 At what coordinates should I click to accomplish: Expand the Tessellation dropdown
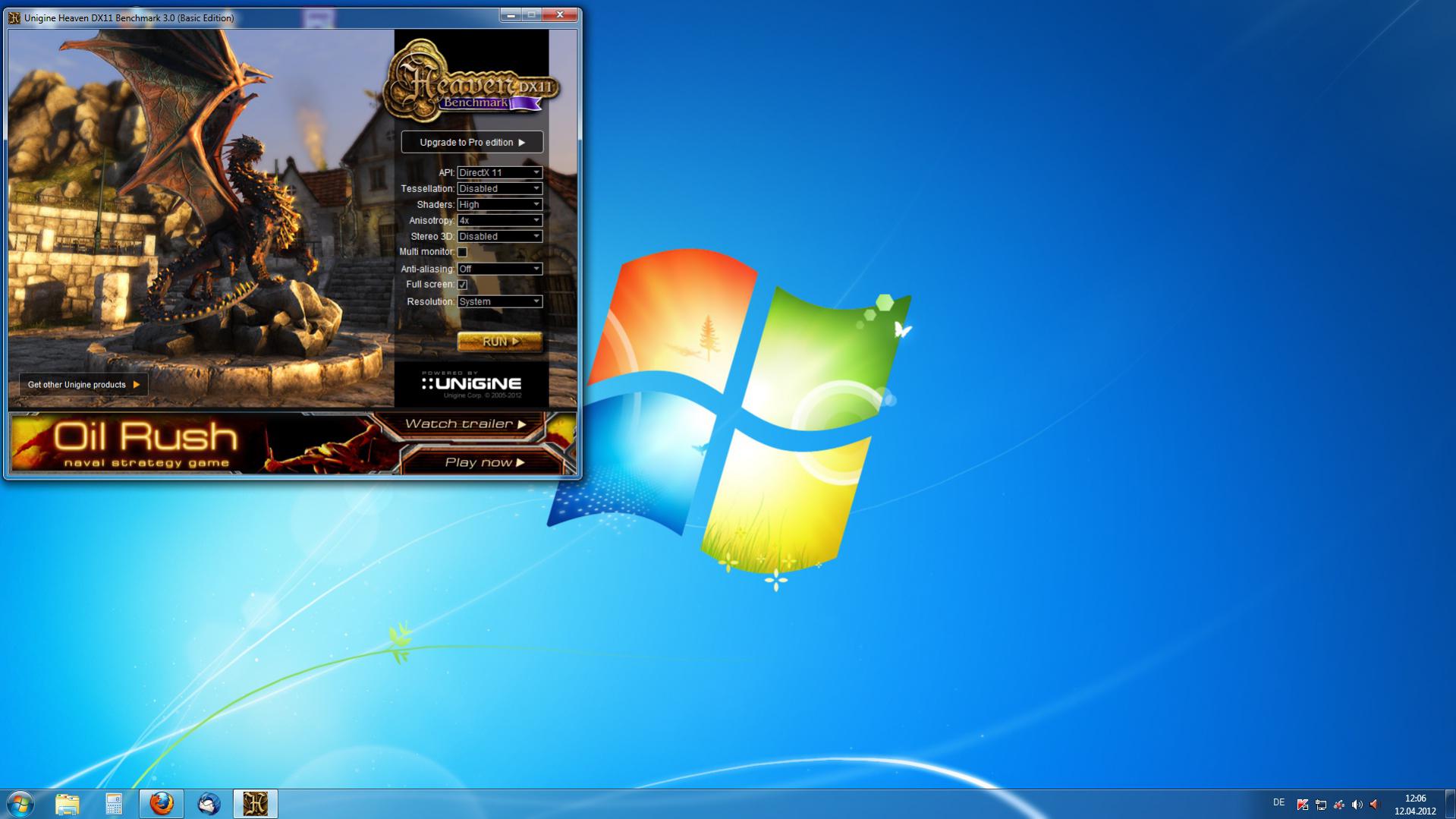[x=499, y=188]
